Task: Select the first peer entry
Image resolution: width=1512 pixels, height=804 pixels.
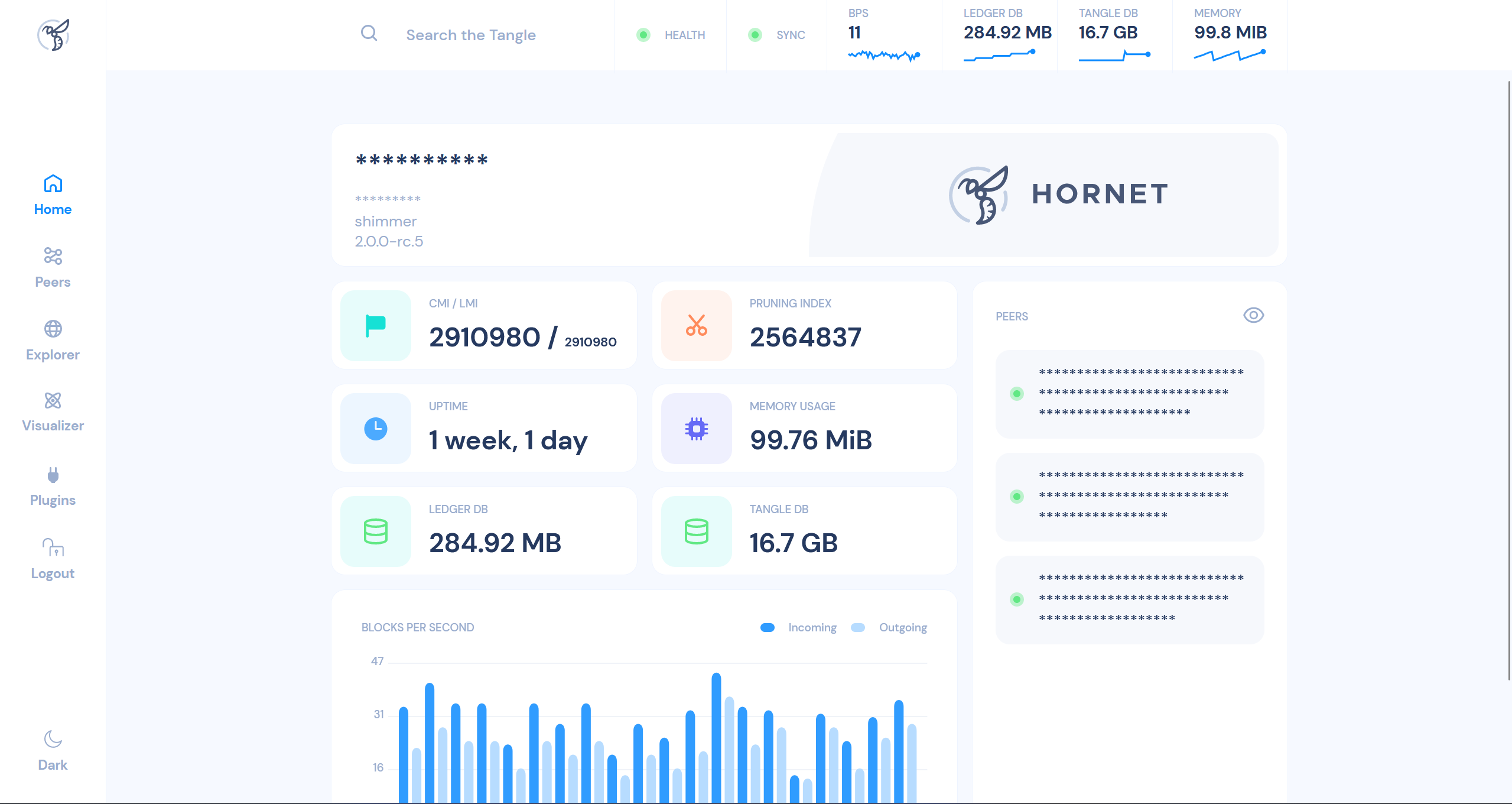Action: [1129, 394]
